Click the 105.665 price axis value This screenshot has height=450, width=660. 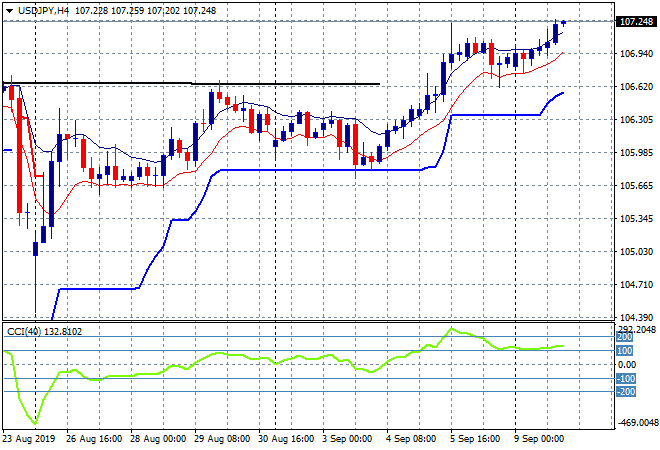coord(636,186)
